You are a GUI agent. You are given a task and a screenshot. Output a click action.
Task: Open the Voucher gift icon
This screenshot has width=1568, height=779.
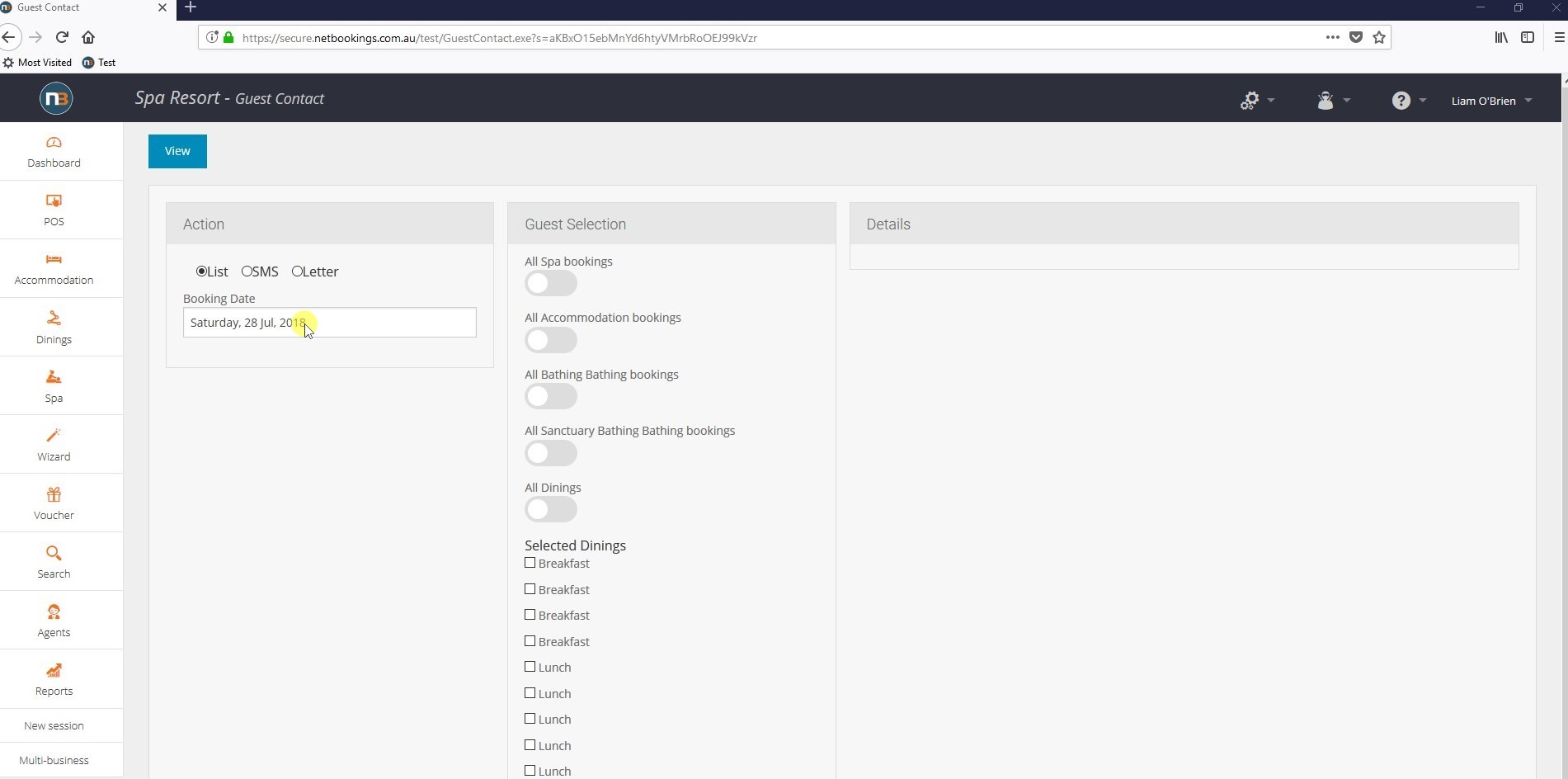(x=54, y=494)
